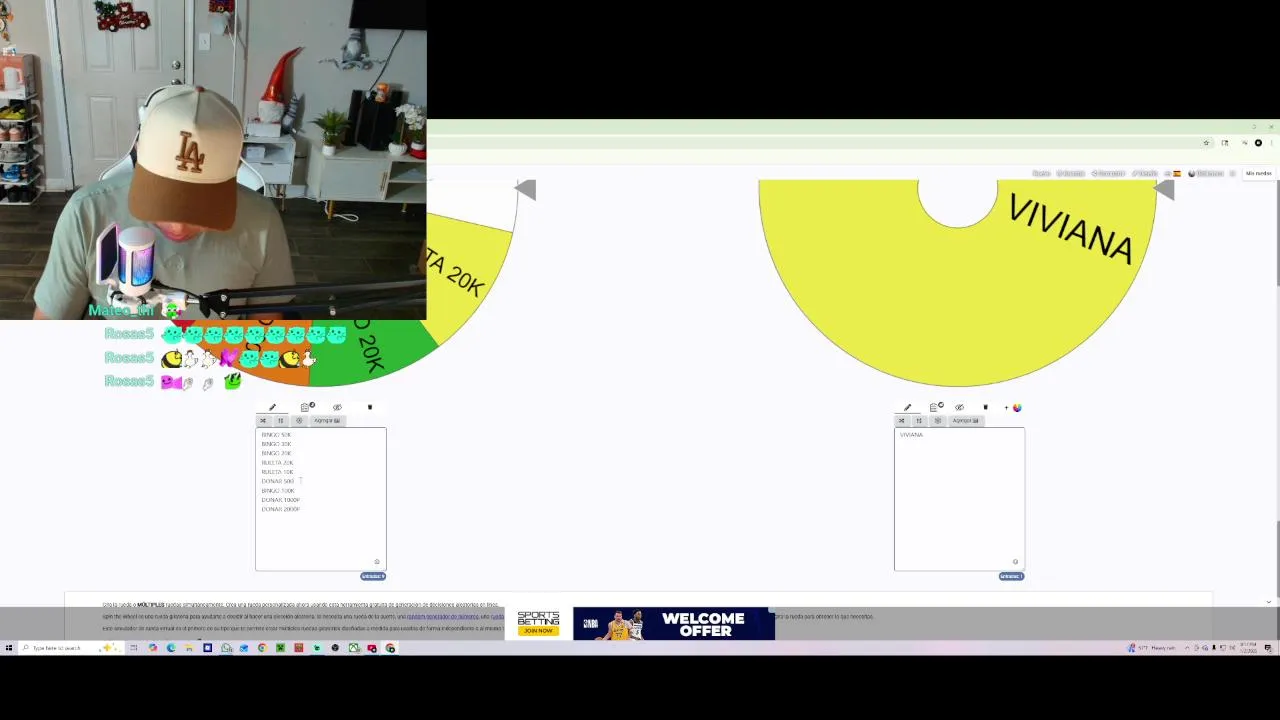This screenshot has height=720, width=1280.
Task: Select the pencil edit tab of the VIVIANA wheel
Action: [x=907, y=407]
